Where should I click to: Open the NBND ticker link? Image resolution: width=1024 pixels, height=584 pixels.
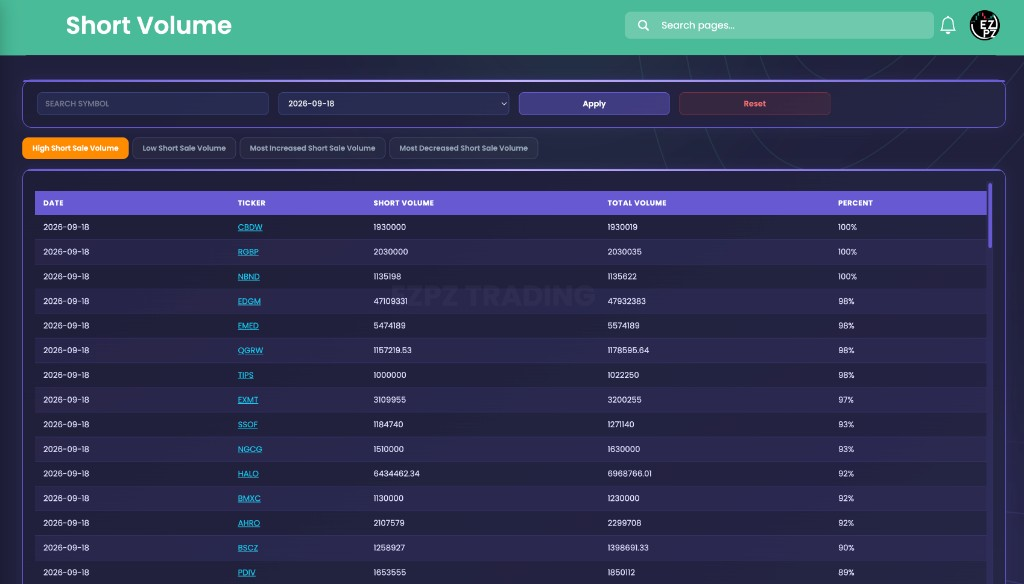[249, 277]
